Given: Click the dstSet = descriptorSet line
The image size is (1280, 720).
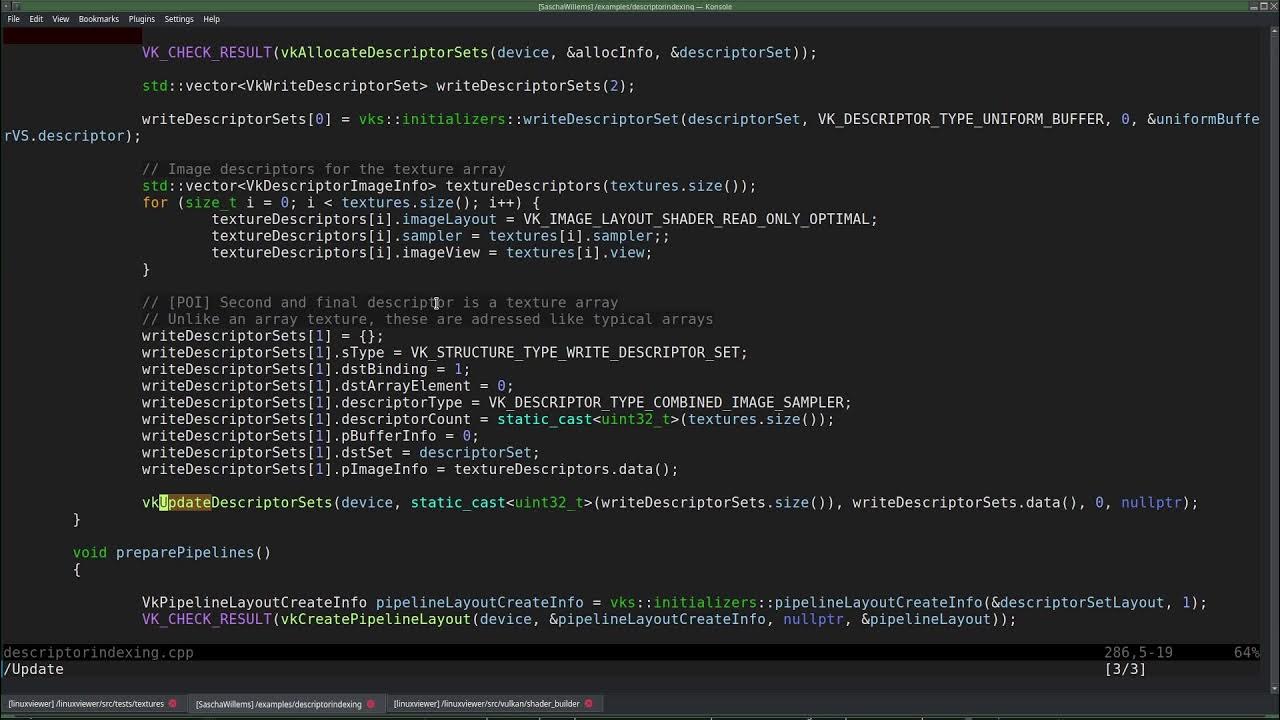Looking at the screenshot, I should pyautogui.click(x=340, y=452).
